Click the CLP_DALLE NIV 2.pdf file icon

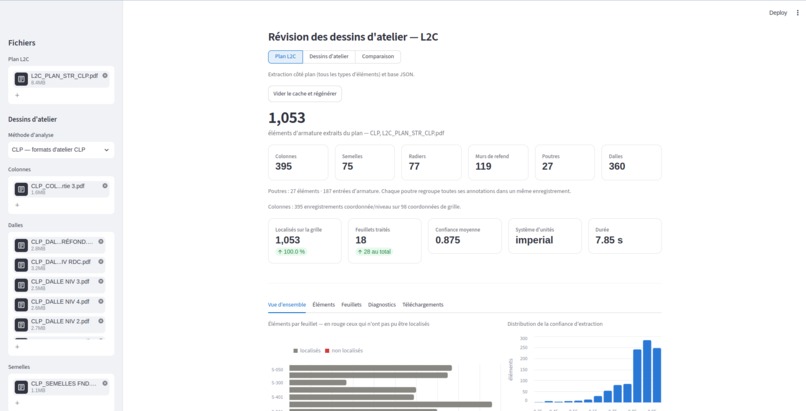coord(21,325)
